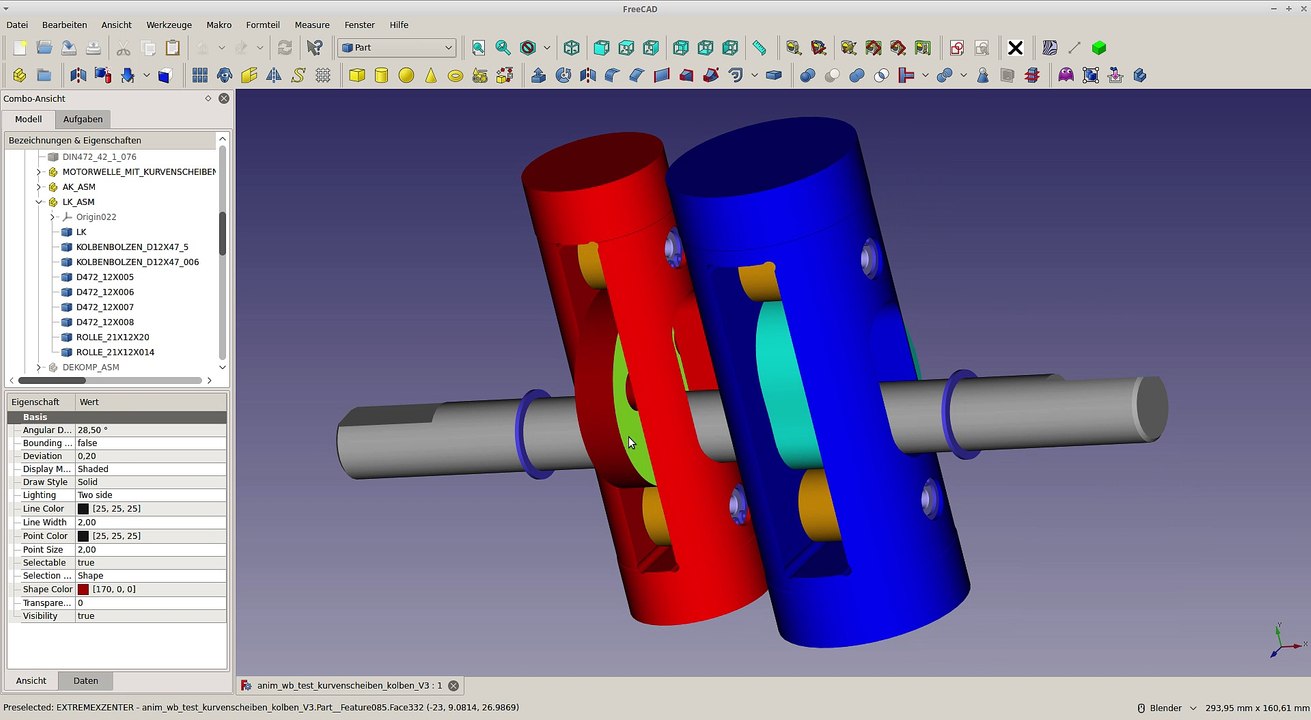
Task: Click the Mirror tool icon
Action: pyautogui.click(x=587, y=75)
